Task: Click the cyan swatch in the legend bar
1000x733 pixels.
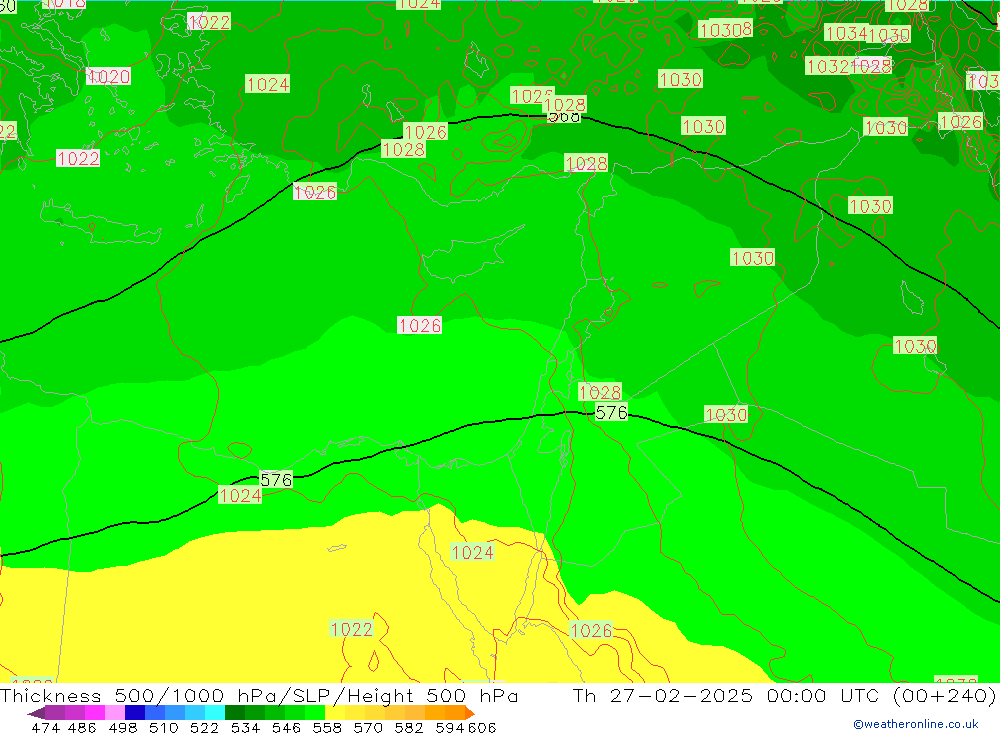Action: (x=215, y=713)
